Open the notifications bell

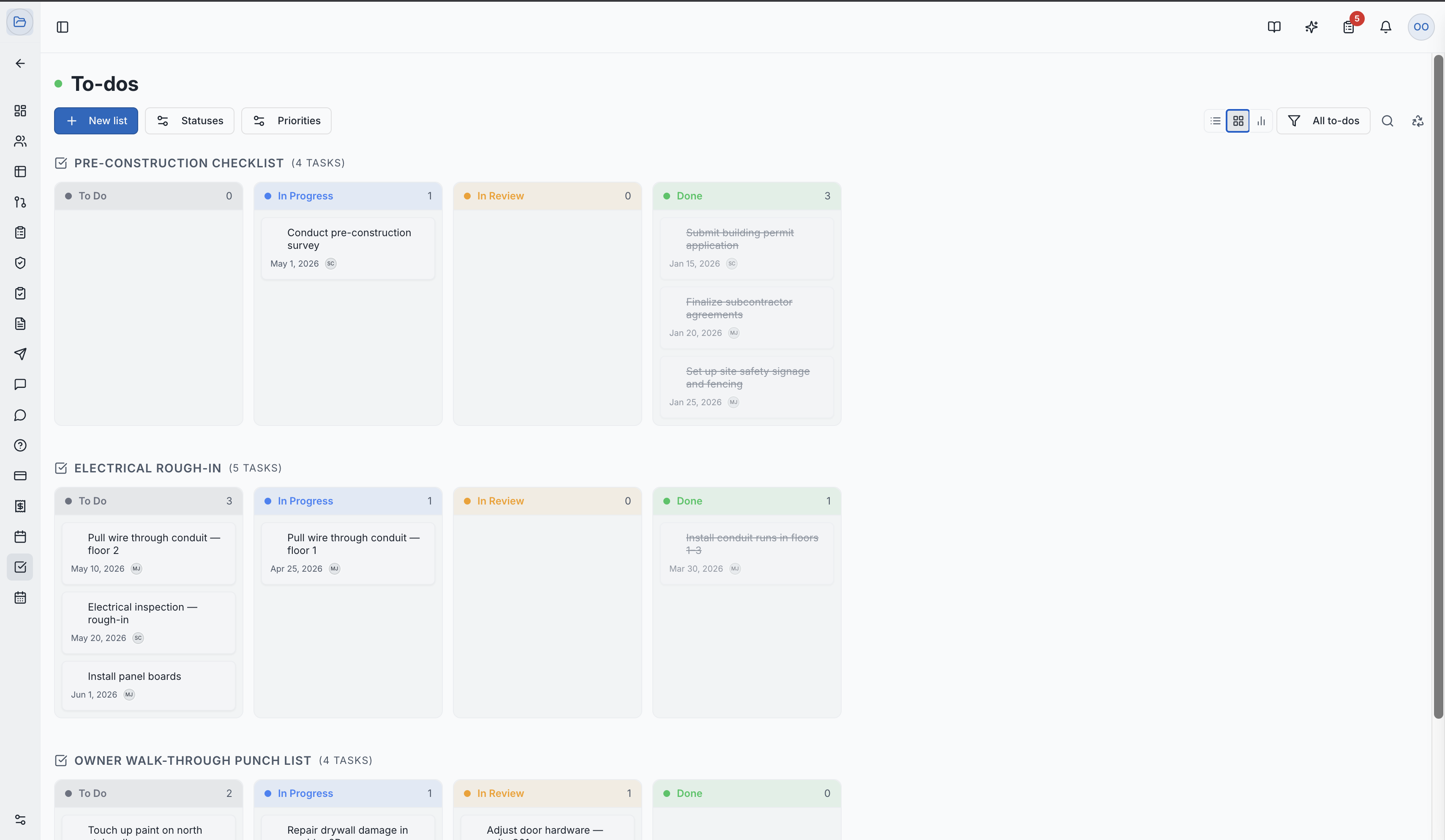[x=1386, y=27]
